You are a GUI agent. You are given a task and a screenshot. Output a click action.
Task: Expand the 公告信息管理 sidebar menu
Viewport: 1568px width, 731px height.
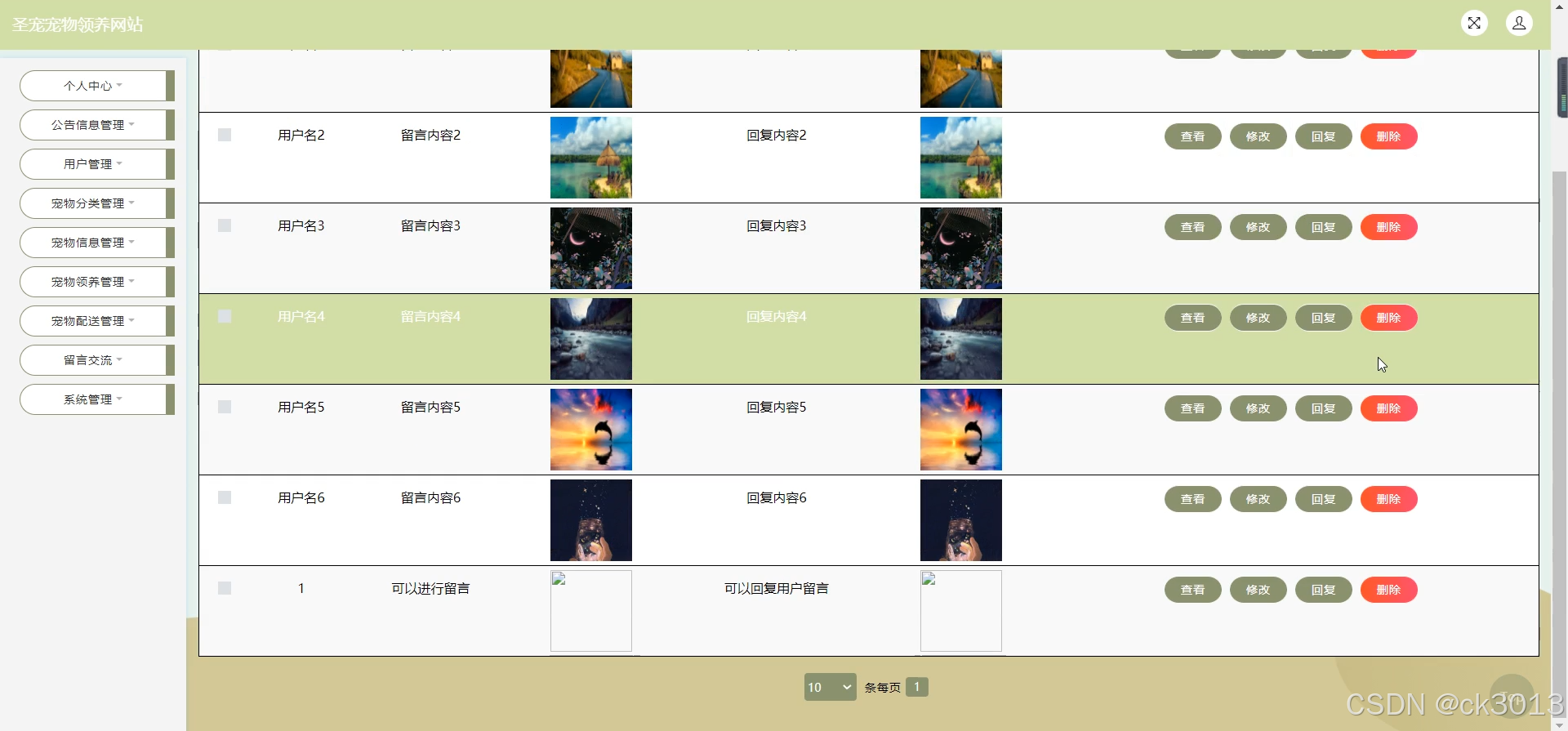96,125
